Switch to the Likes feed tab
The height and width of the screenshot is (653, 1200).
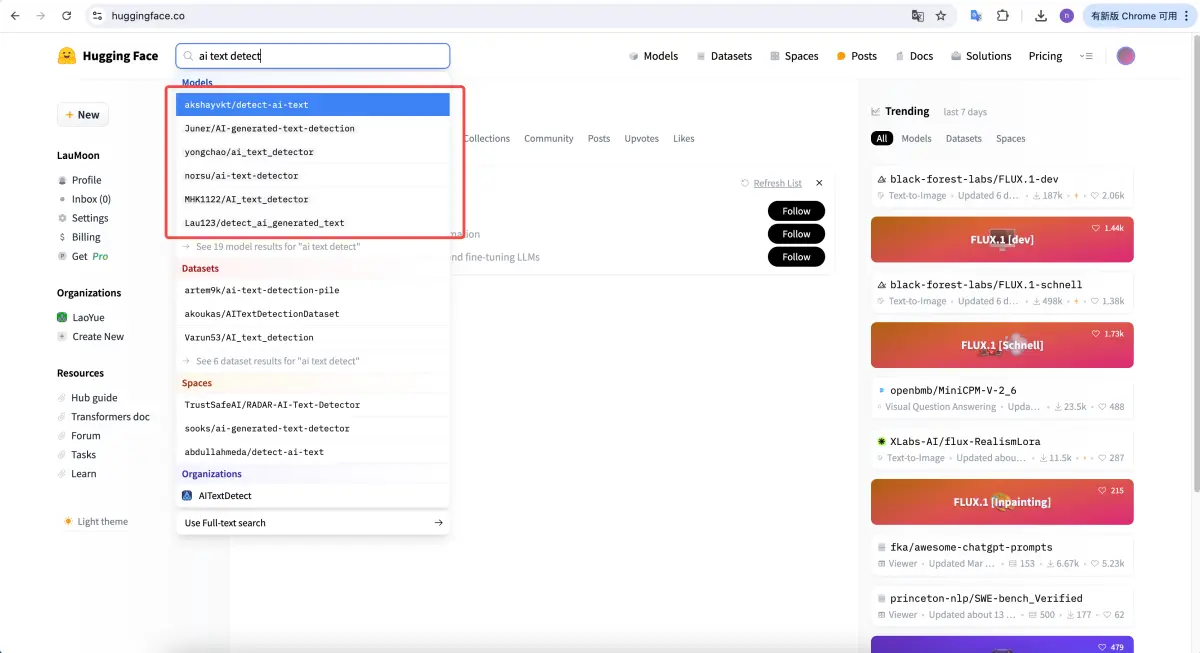(684, 139)
